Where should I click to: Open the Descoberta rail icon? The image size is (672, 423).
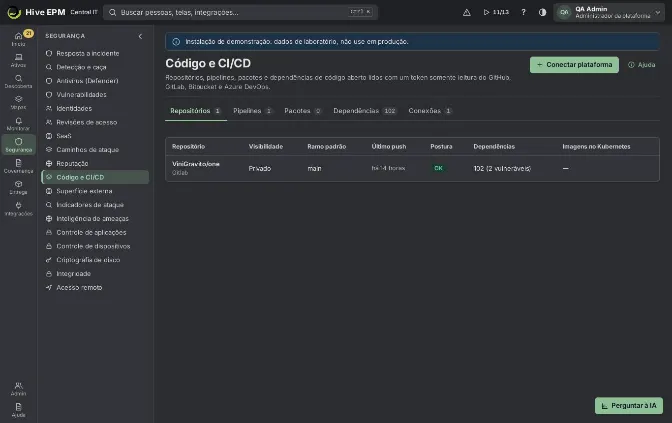click(18, 81)
